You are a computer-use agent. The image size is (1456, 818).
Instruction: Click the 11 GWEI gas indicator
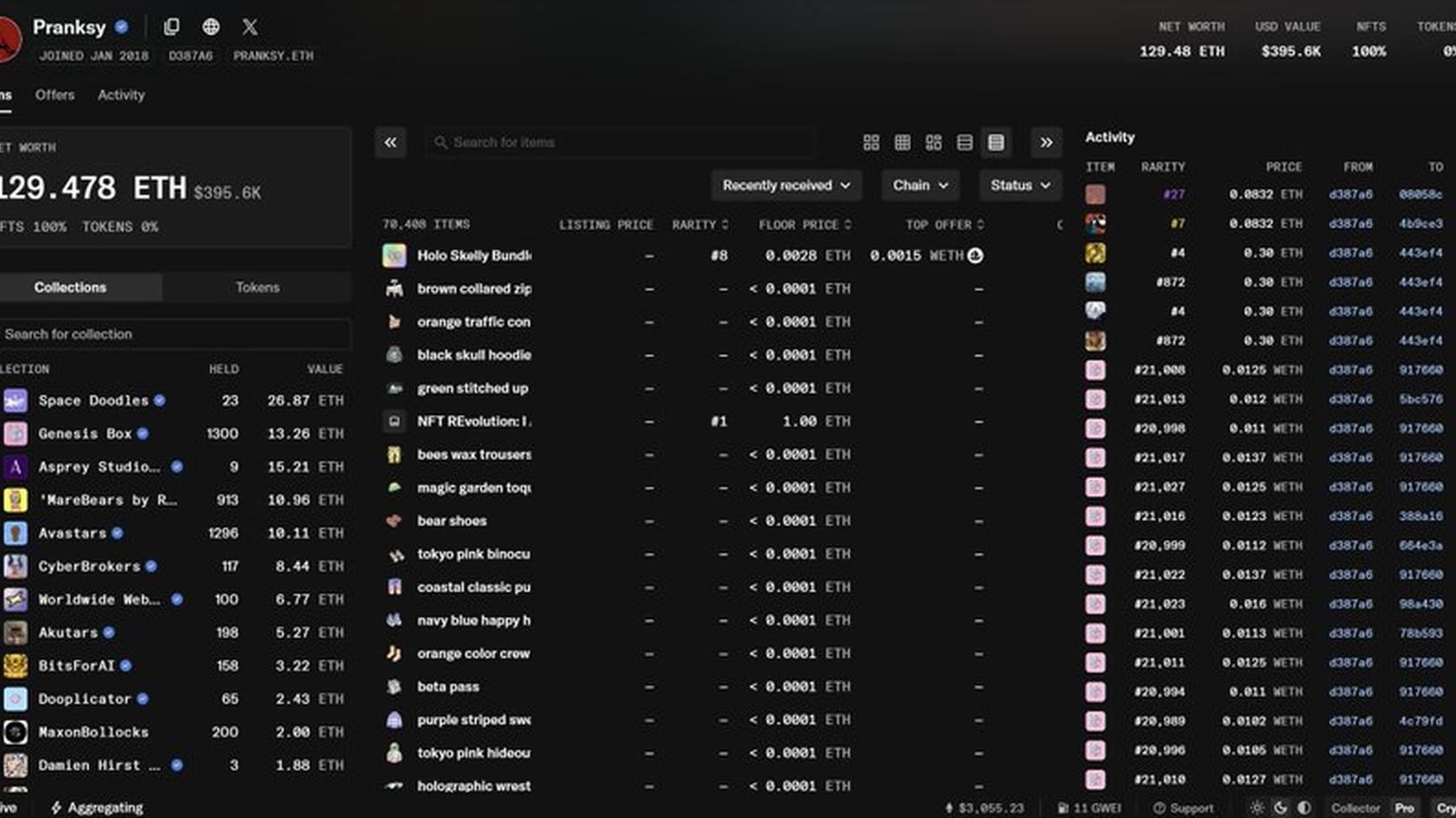(x=1089, y=808)
